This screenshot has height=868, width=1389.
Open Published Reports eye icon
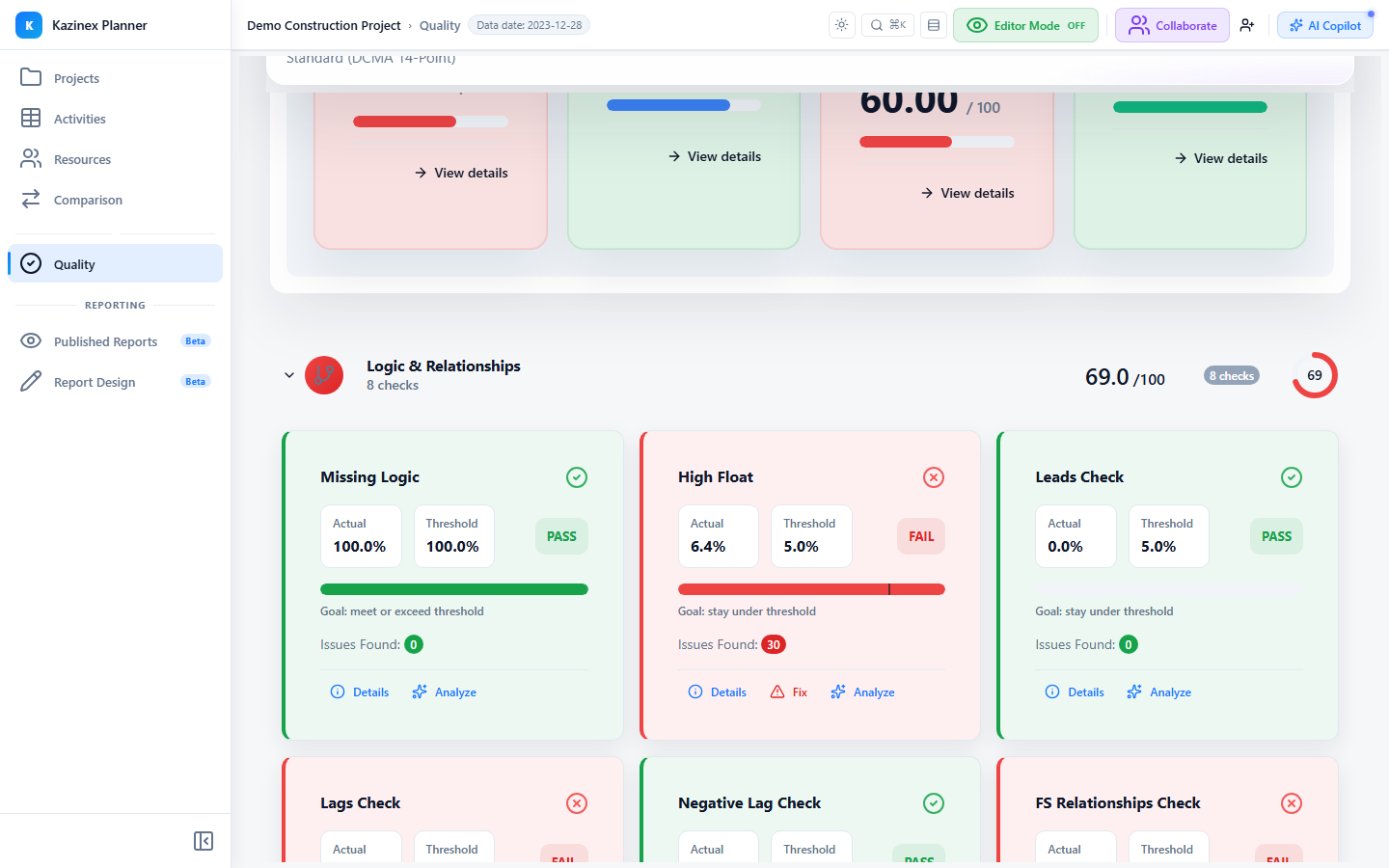click(x=31, y=340)
